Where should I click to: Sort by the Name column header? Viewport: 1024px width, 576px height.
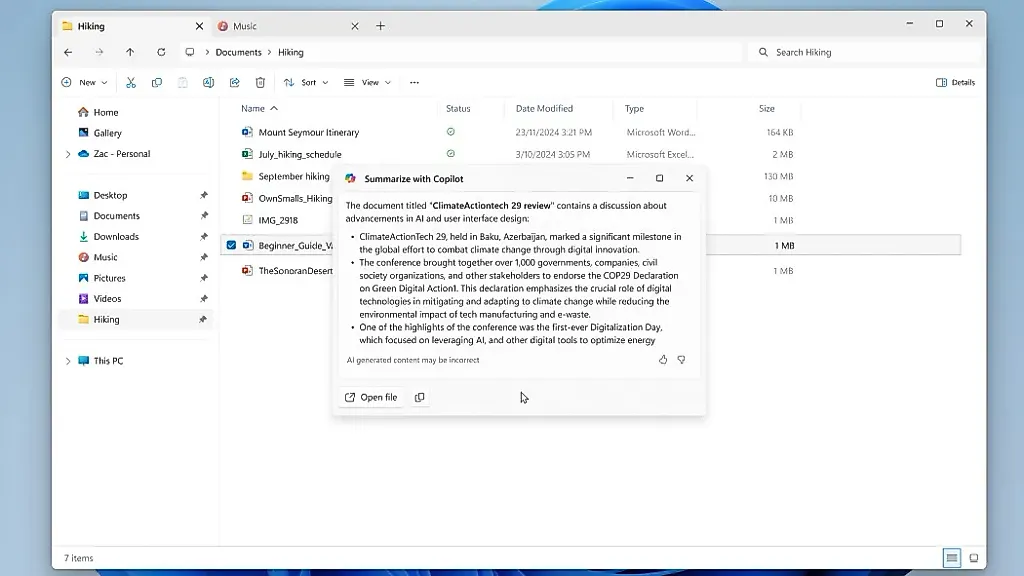[253, 108]
